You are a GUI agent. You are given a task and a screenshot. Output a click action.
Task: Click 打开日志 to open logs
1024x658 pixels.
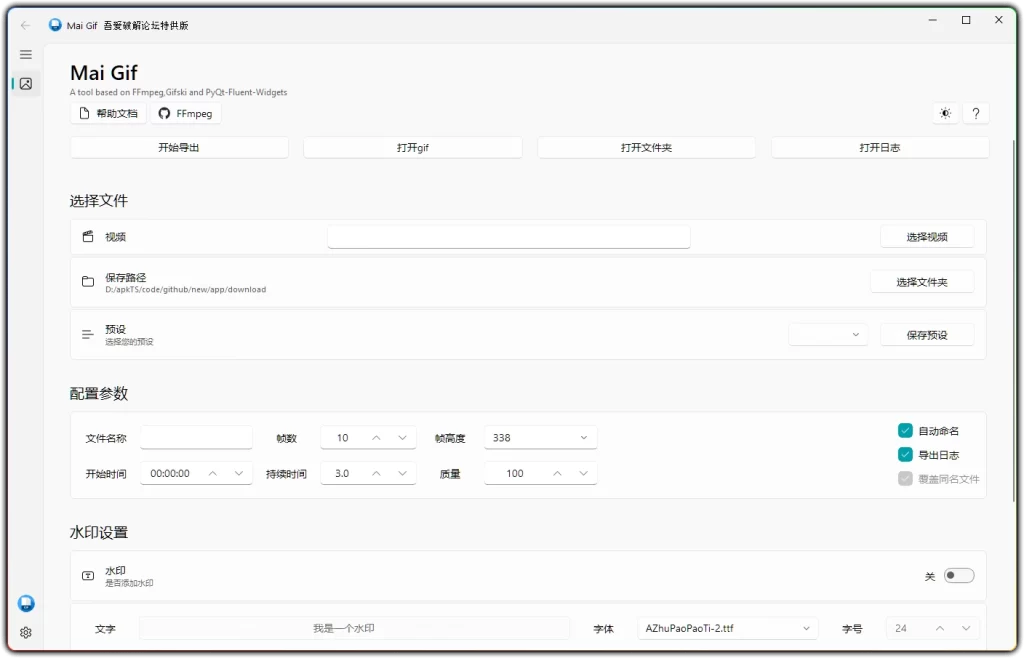[x=879, y=147]
